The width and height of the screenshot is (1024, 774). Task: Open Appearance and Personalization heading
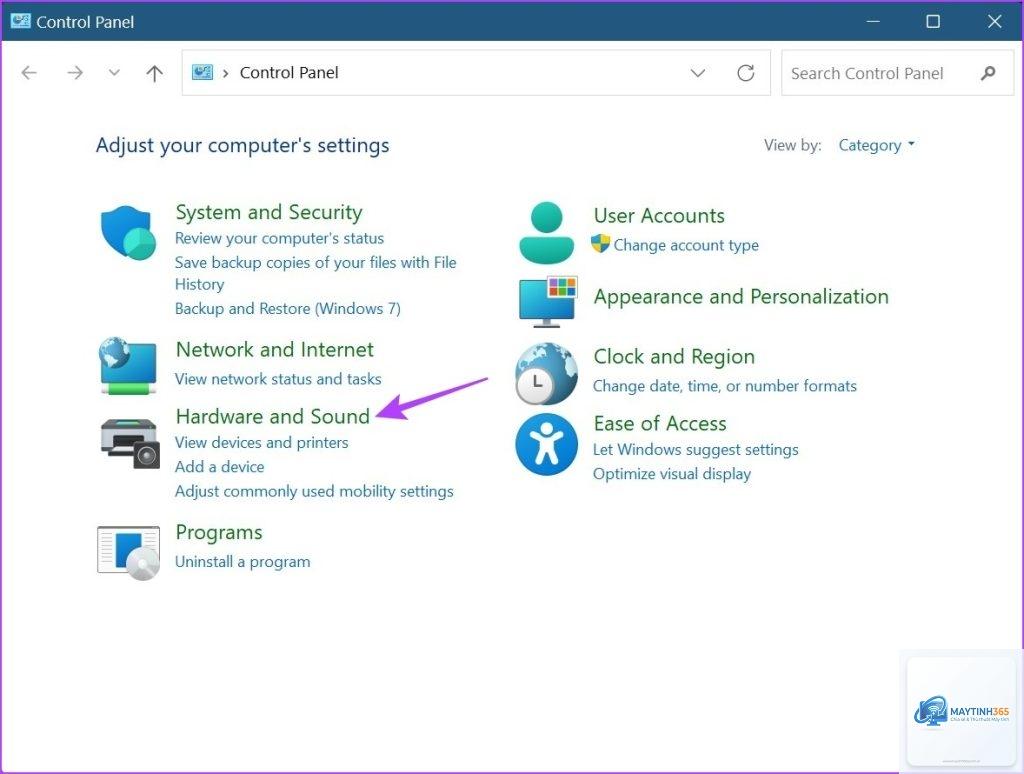click(741, 297)
